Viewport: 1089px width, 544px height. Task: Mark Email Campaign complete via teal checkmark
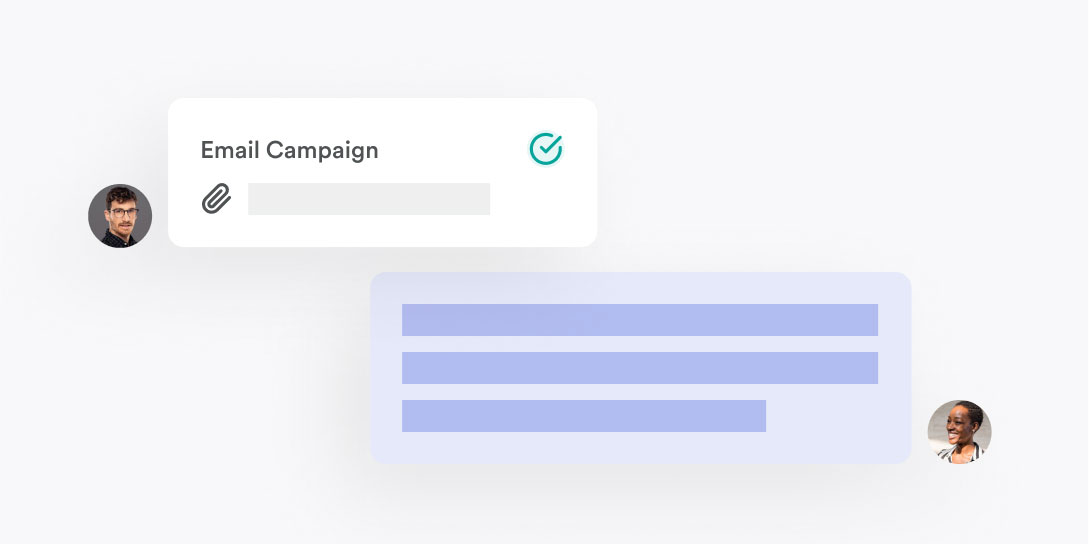point(546,149)
